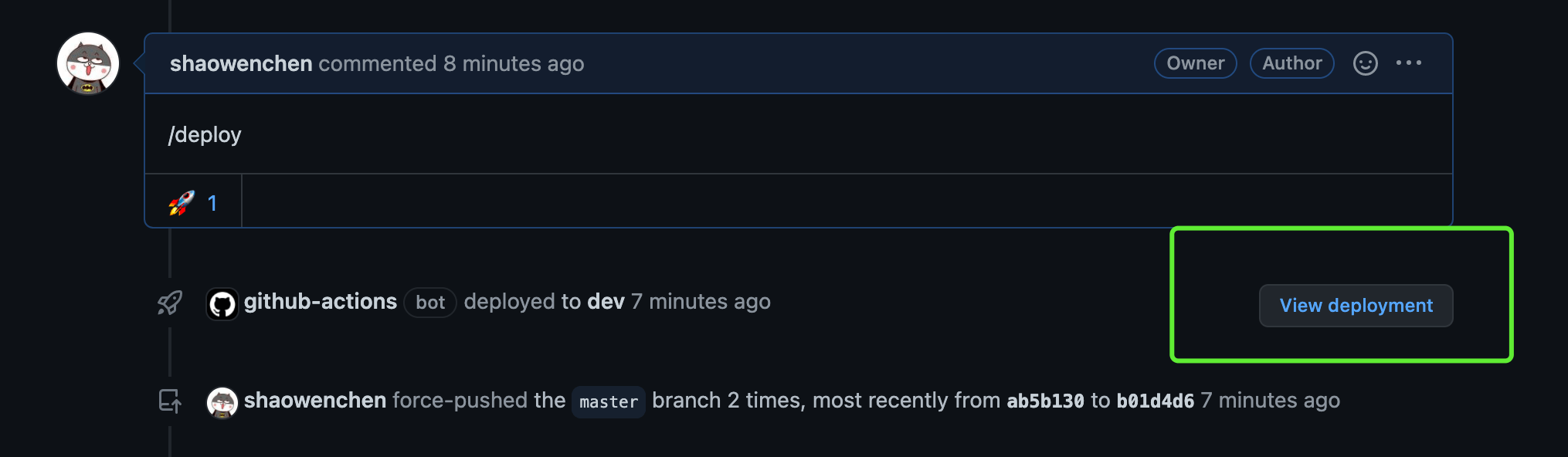Open the three-dot comment options menu
Viewport: 1568px width, 457px height.
click(x=1409, y=63)
